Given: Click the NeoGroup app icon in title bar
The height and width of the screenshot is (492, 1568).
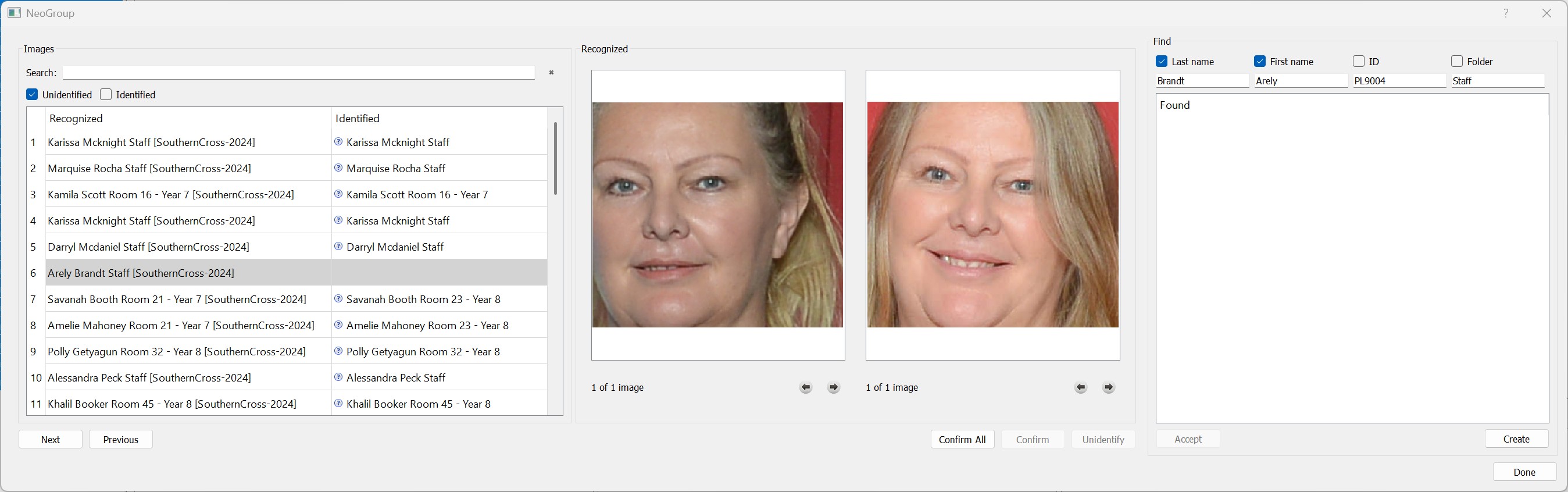Looking at the screenshot, I should pyautogui.click(x=15, y=13).
